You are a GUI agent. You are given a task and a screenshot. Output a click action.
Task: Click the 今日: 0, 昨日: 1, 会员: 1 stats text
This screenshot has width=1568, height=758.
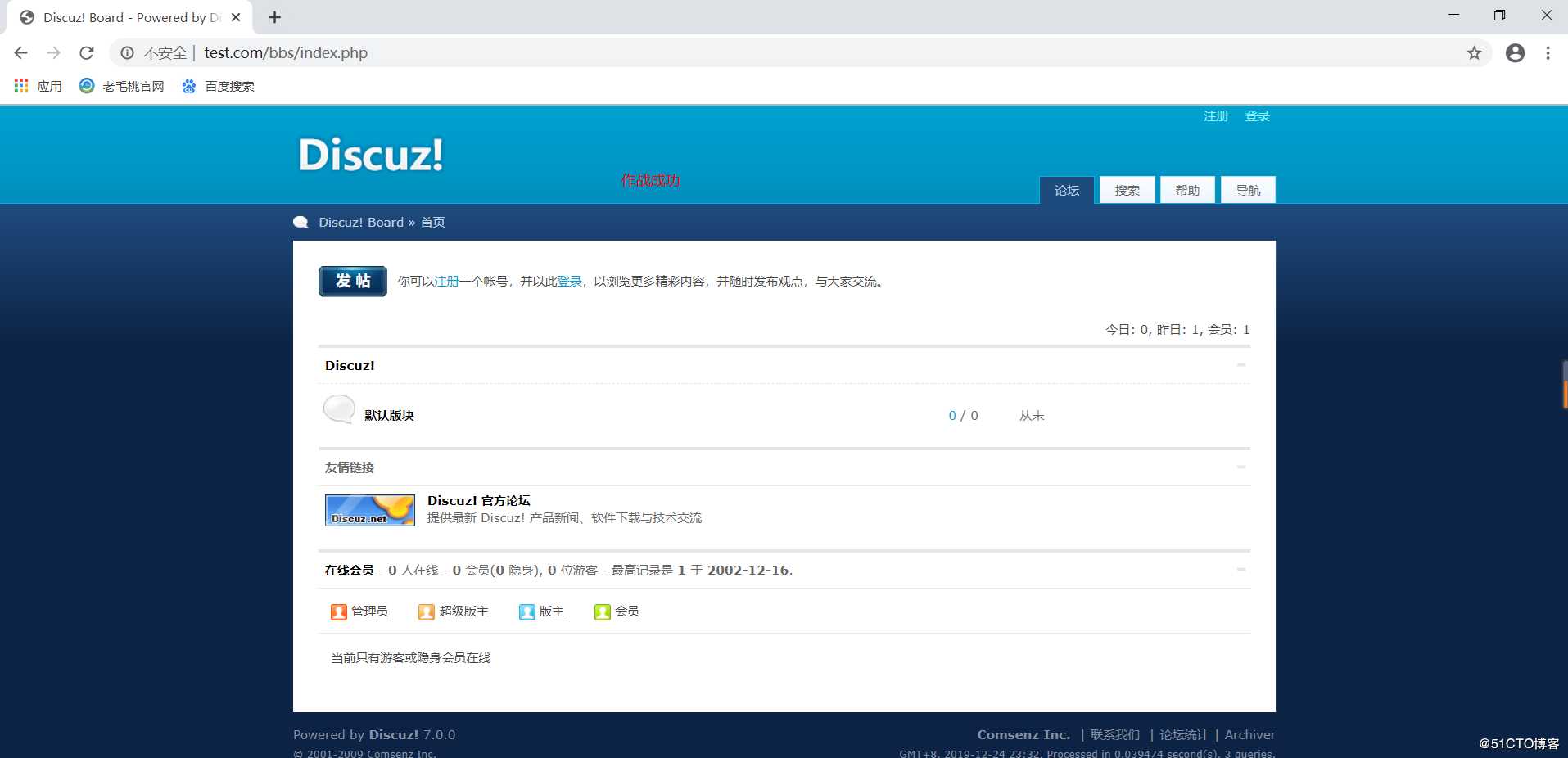tap(1177, 330)
